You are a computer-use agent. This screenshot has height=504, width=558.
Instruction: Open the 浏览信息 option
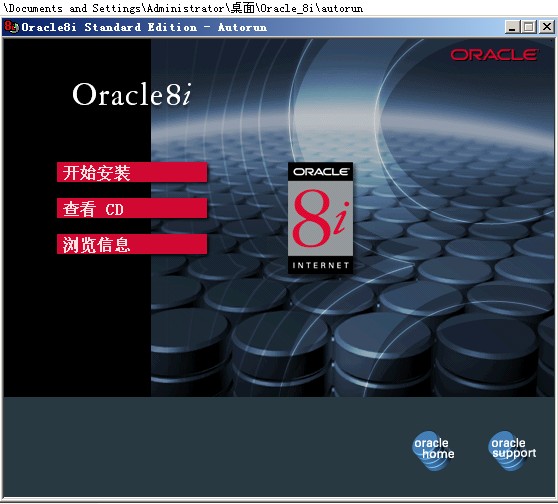click(132, 245)
